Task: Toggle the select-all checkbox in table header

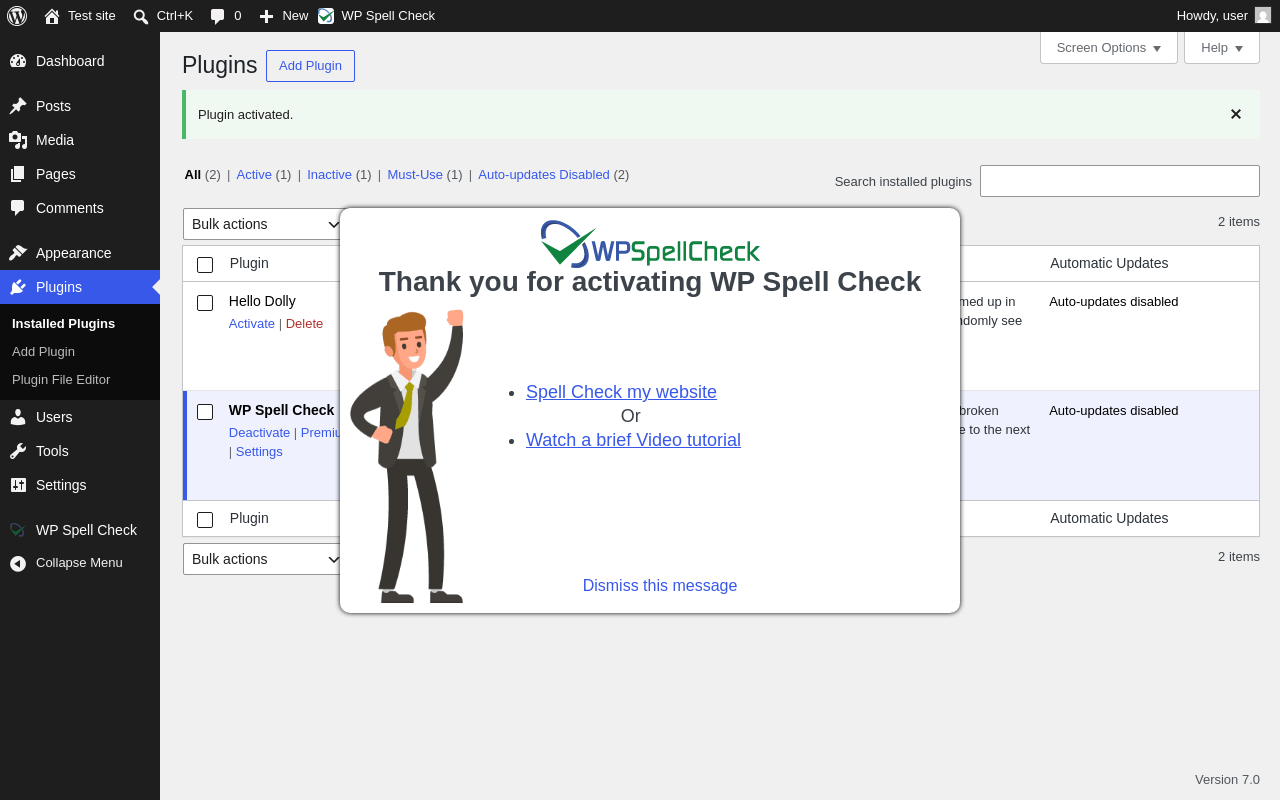Action: tap(205, 265)
